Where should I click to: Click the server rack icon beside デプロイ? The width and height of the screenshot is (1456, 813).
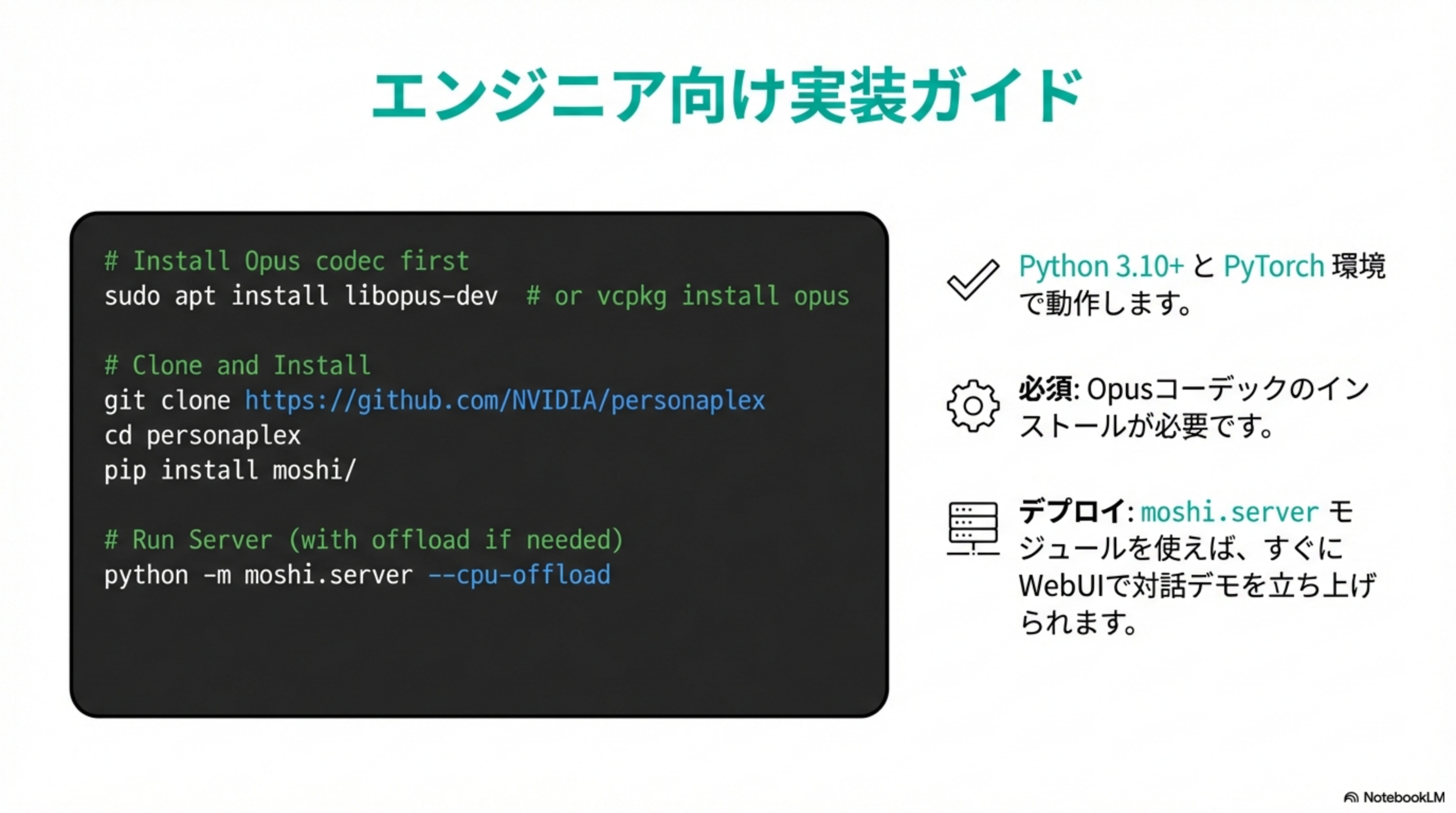pyautogui.click(x=972, y=528)
